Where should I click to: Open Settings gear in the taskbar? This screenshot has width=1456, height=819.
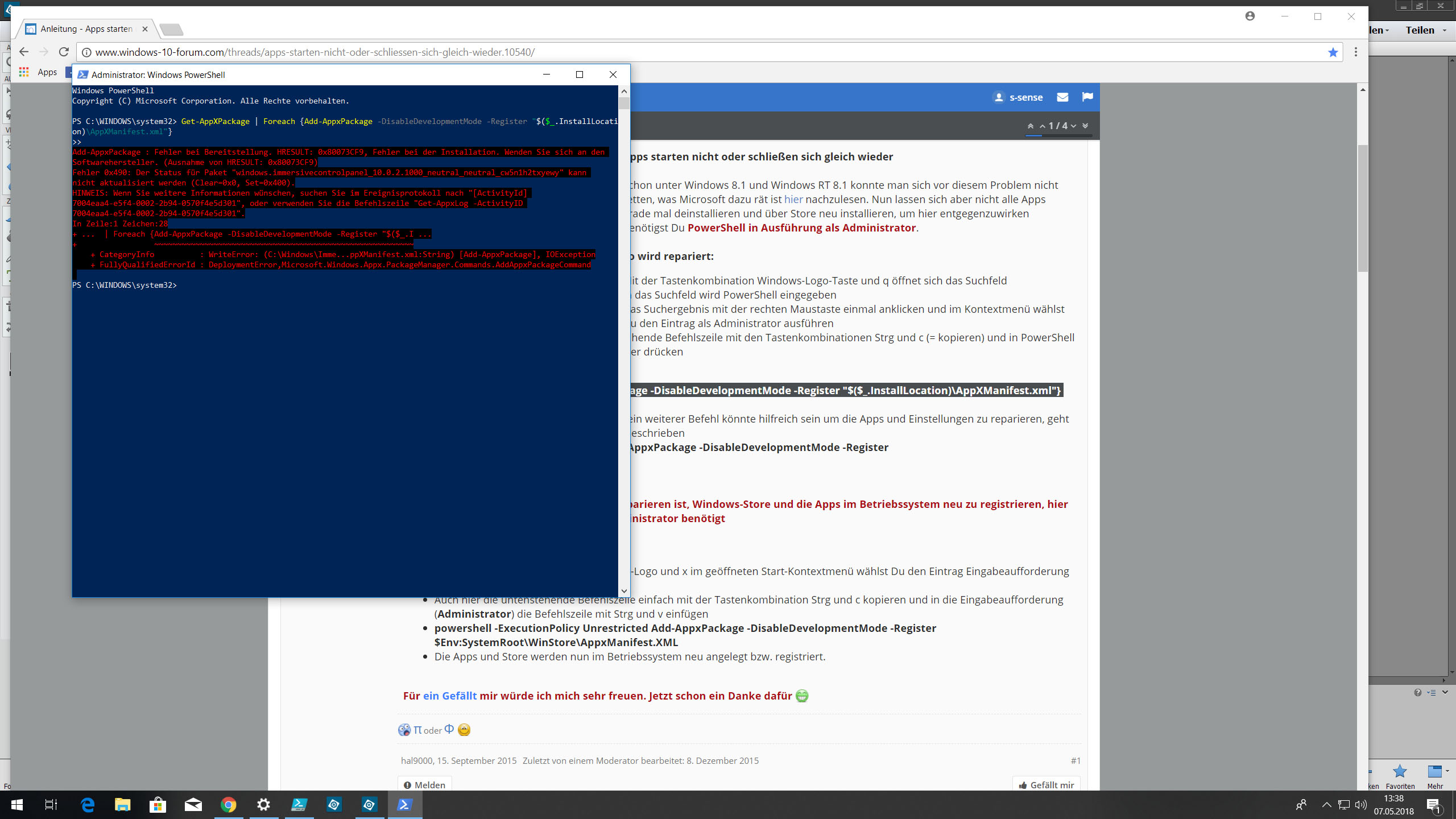coord(263,805)
